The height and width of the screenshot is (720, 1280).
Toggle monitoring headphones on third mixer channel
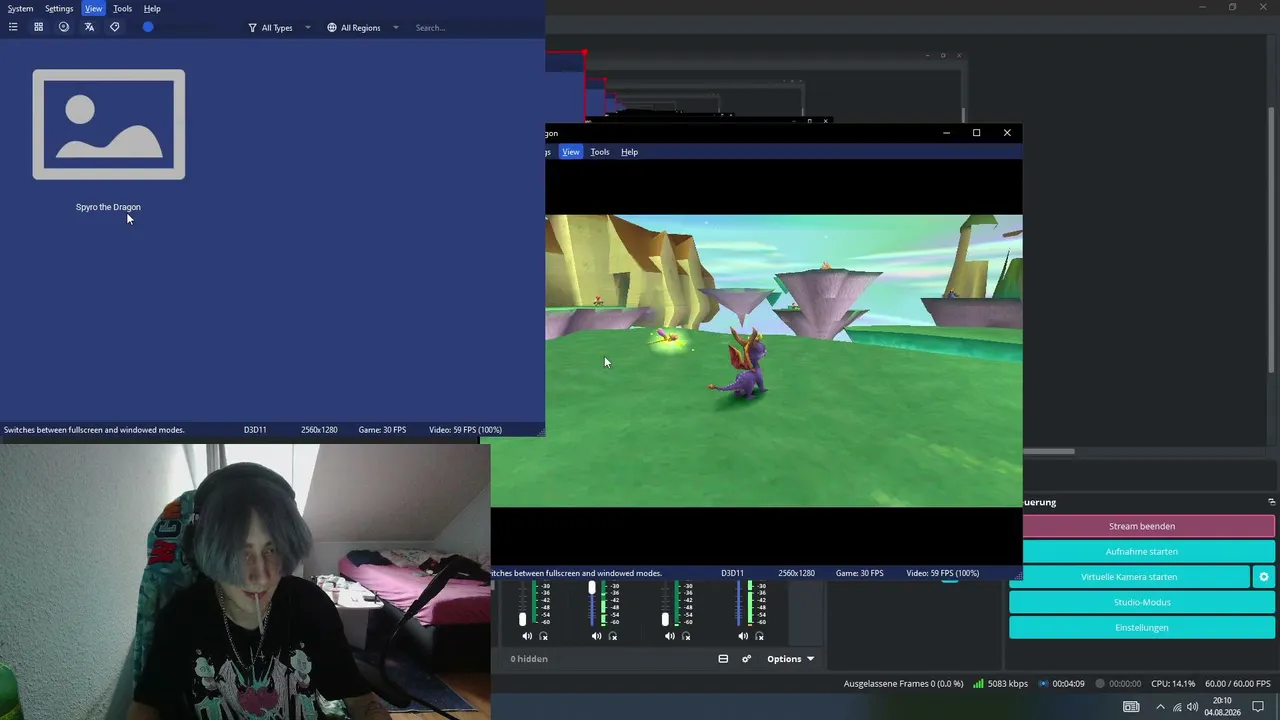687,636
